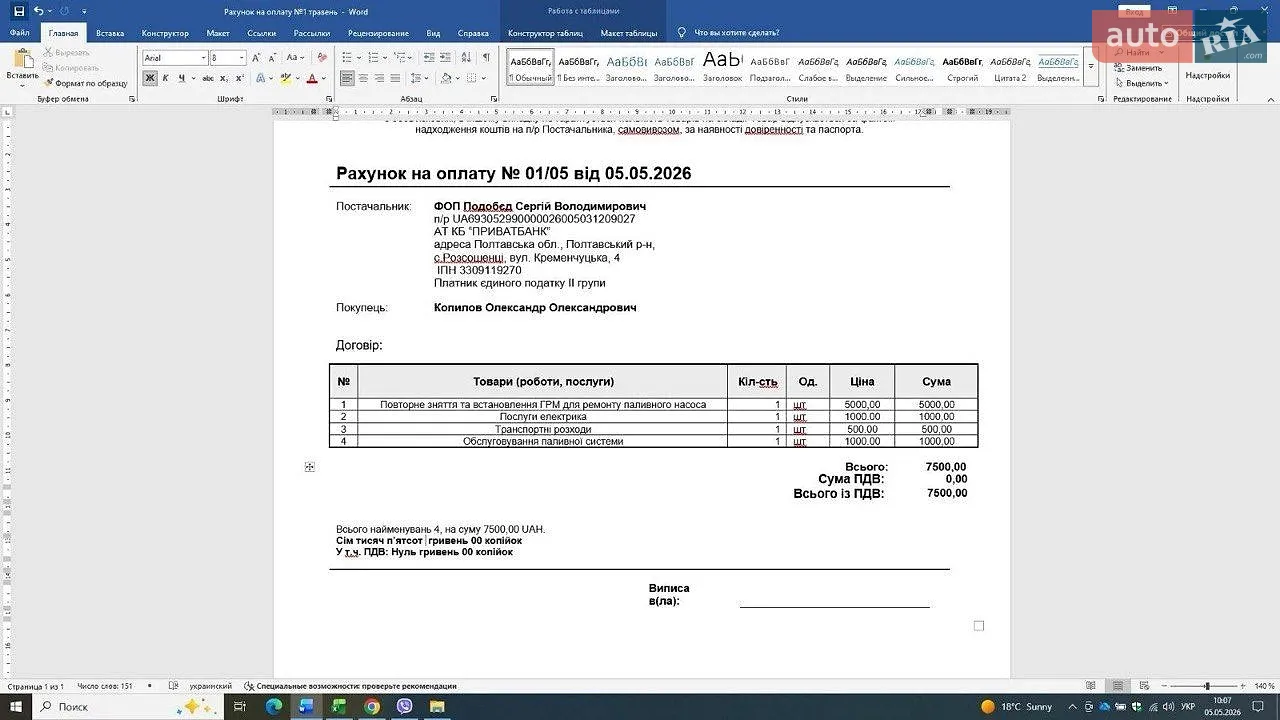Open Microsoft Edge from the taskbar
The image size is (1280, 720).
(x=274, y=706)
